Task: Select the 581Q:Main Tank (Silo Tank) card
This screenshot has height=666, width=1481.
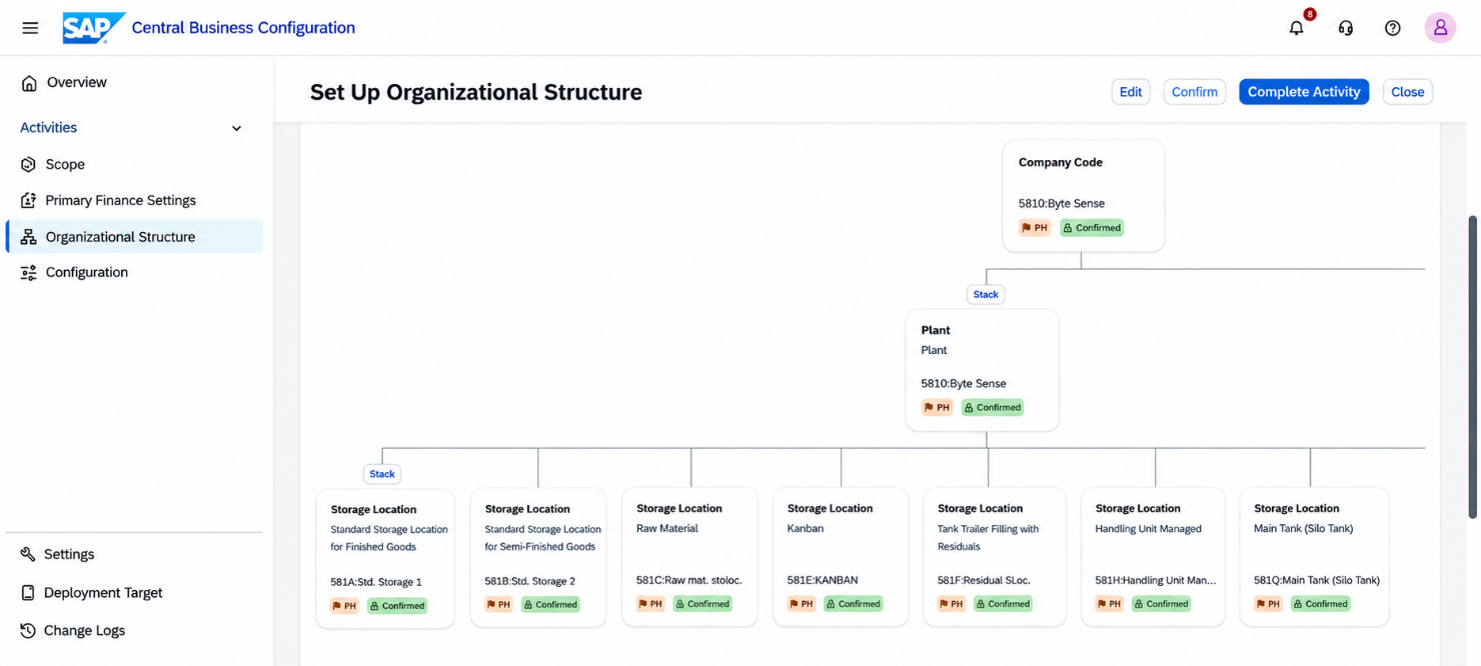Action: pos(1314,557)
